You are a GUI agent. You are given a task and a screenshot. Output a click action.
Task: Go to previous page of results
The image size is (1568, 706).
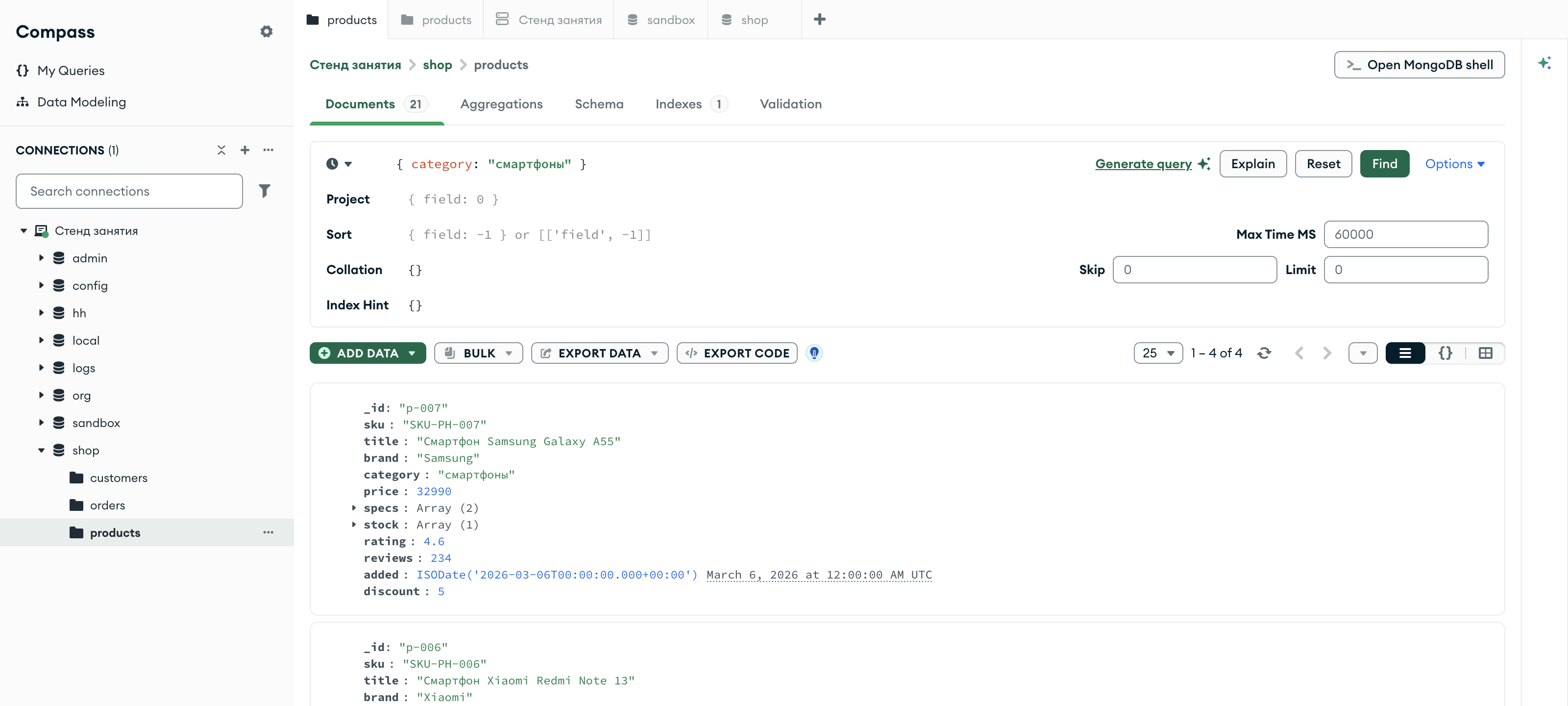(1299, 353)
